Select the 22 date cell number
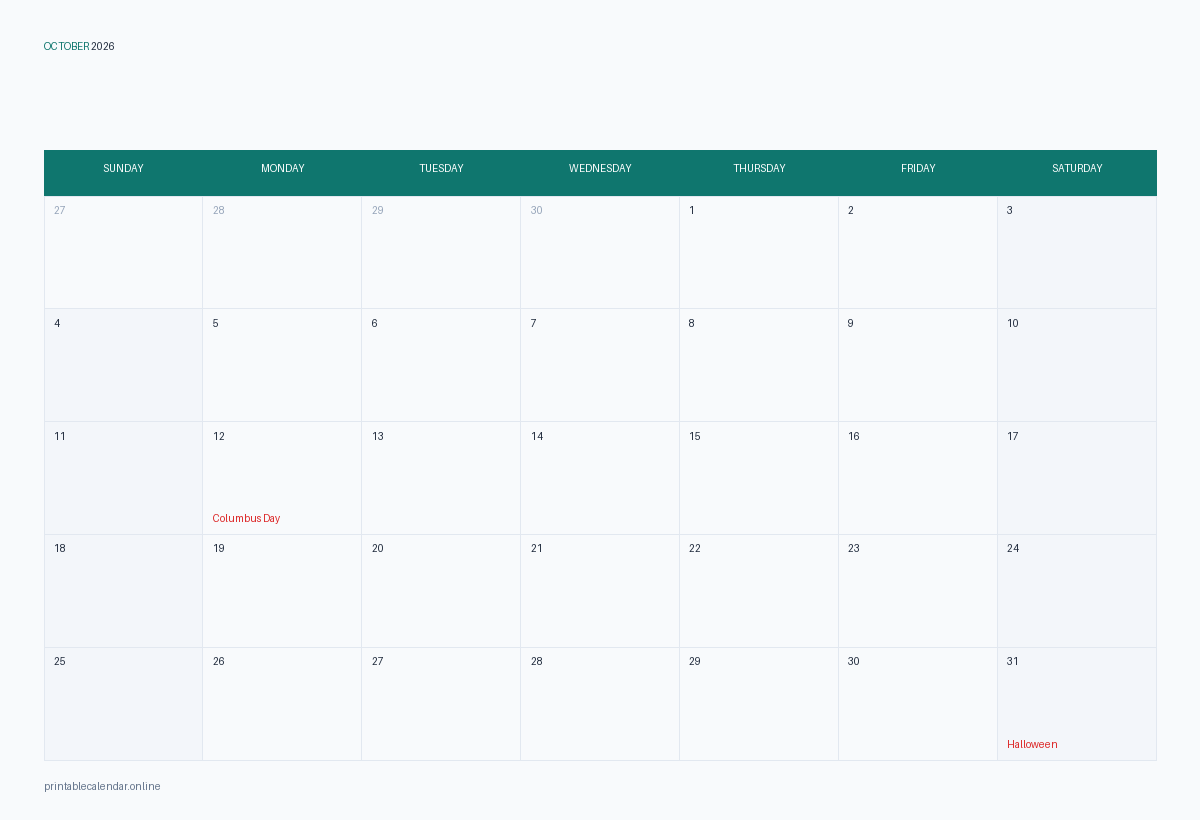The image size is (1200, 820). (695, 548)
